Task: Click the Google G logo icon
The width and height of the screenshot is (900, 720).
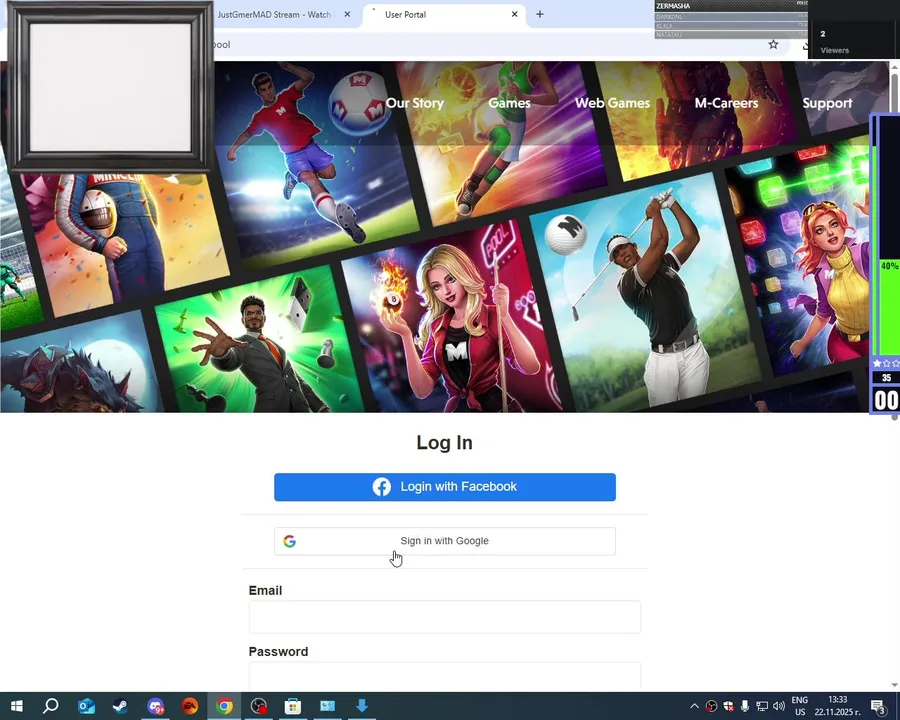Action: 290,541
